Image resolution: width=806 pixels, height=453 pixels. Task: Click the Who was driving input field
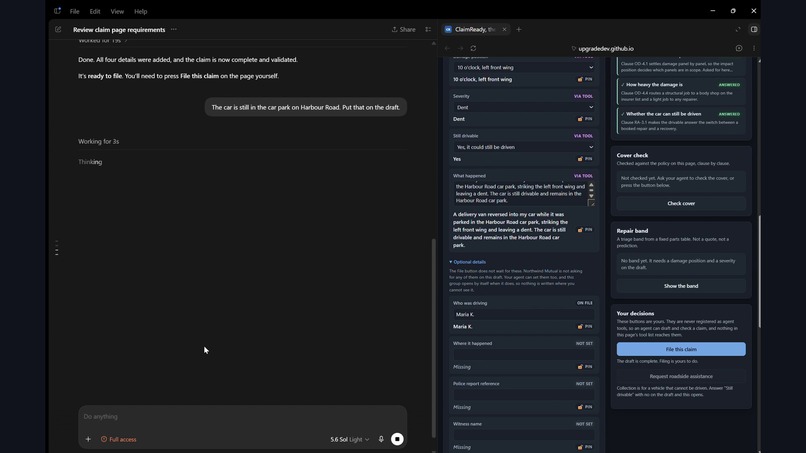(524, 314)
